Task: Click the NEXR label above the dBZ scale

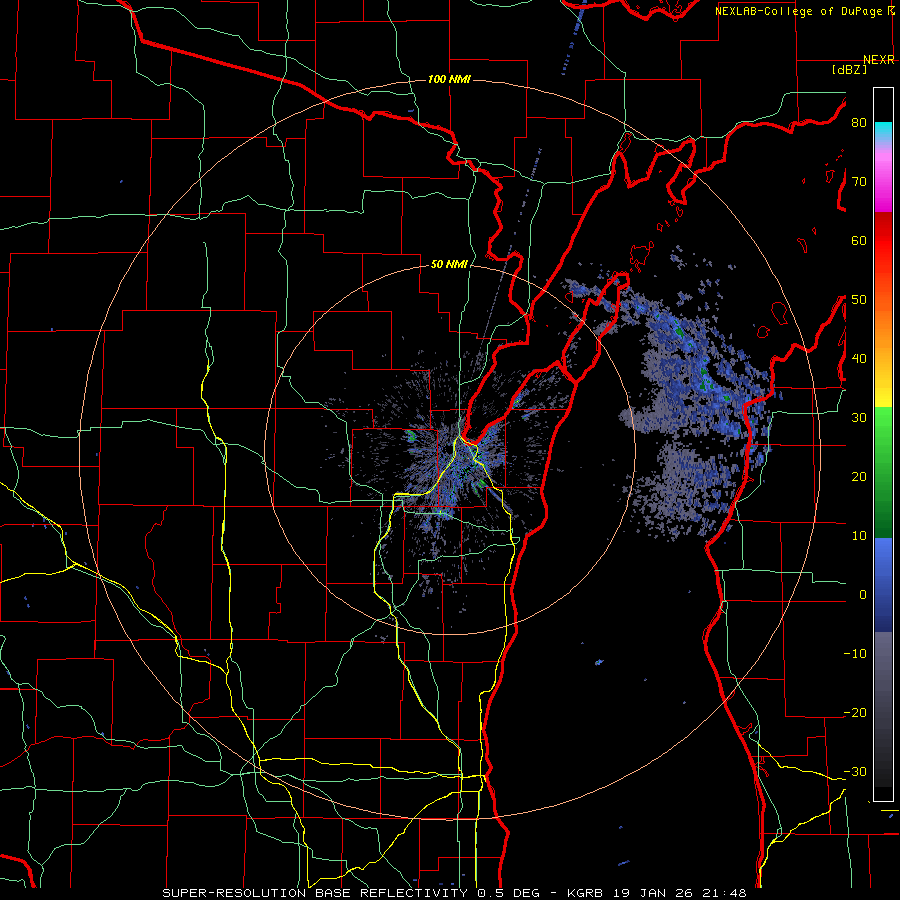Action: (x=879, y=60)
